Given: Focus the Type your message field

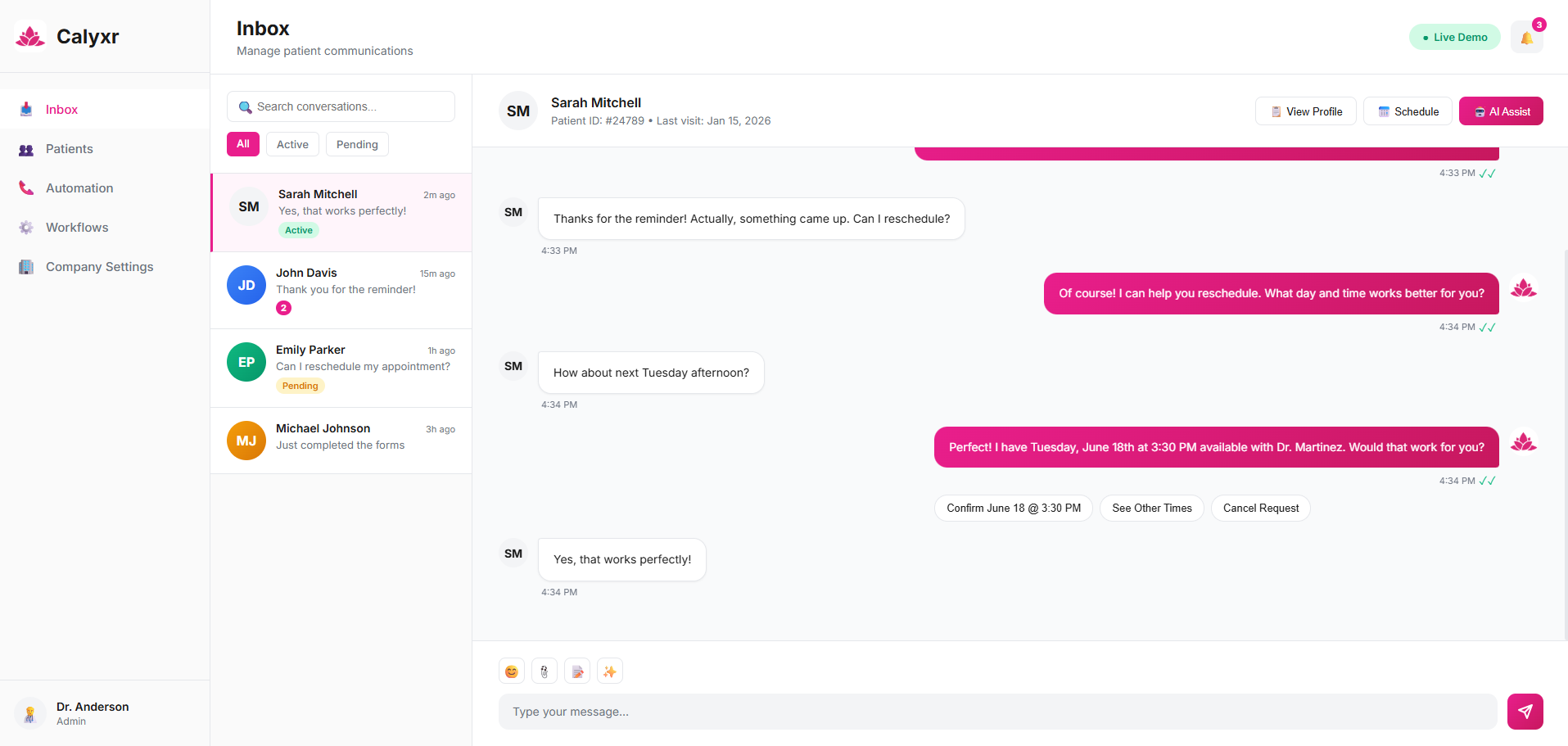Looking at the screenshot, I should click(x=997, y=712).
